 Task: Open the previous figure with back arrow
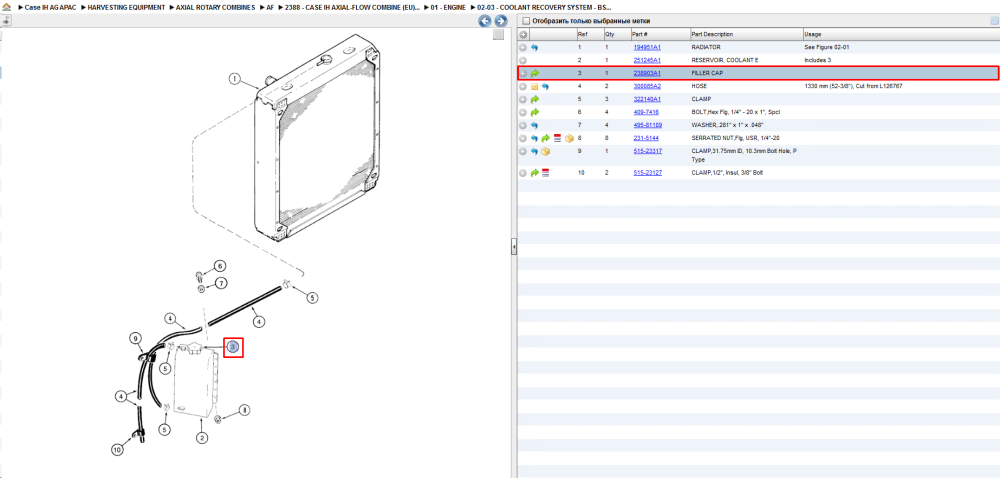pyautogui.click(x=485, y=21)
